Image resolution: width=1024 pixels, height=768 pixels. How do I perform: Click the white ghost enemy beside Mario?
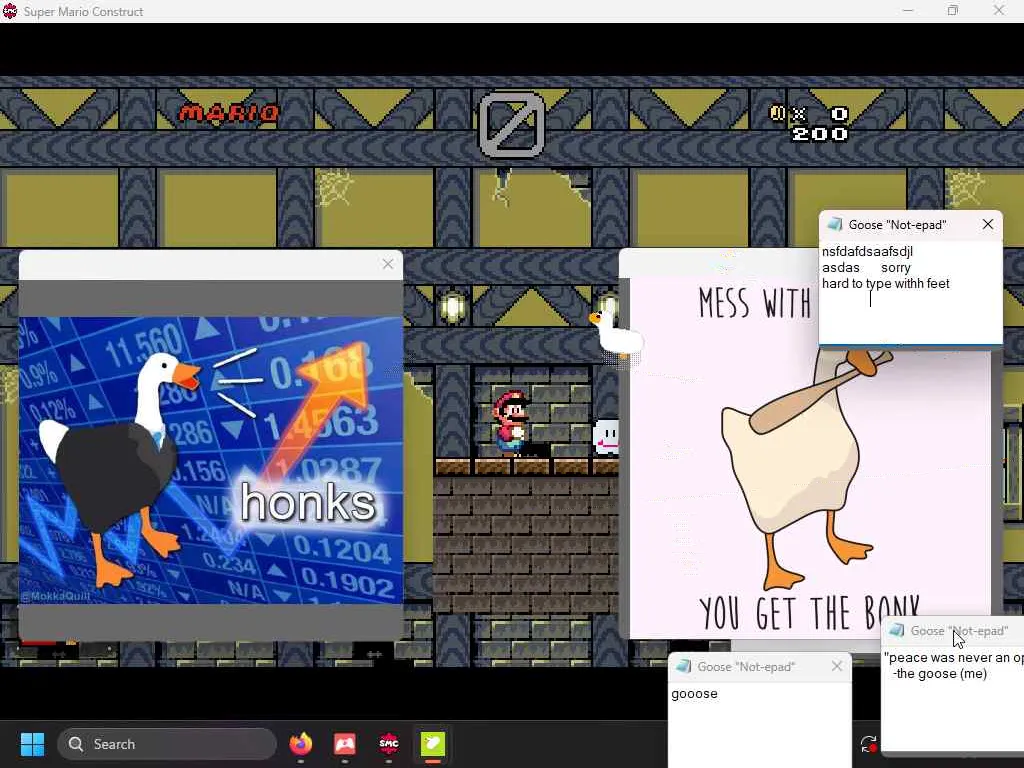pyautogui.click(x=605, y=436)
